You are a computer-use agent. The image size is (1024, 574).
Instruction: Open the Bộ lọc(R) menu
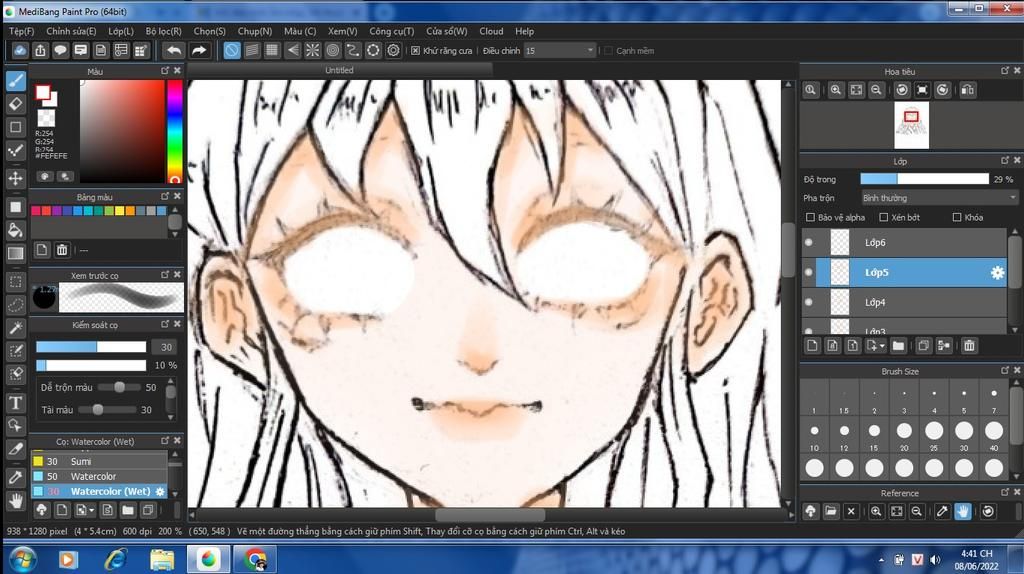163,31
